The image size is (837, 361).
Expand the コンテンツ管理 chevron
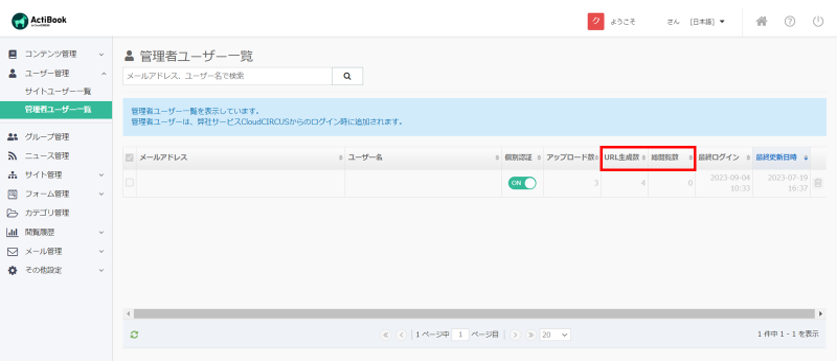101,54
